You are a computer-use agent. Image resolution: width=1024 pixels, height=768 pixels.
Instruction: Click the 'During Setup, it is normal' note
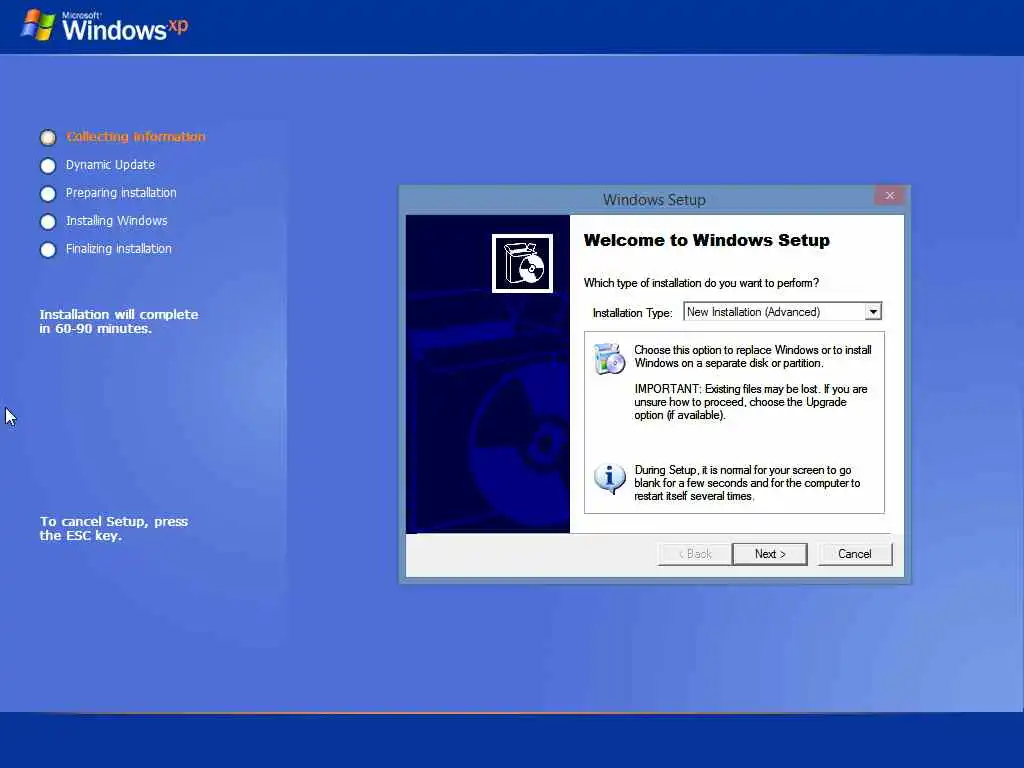coord(747,483)
